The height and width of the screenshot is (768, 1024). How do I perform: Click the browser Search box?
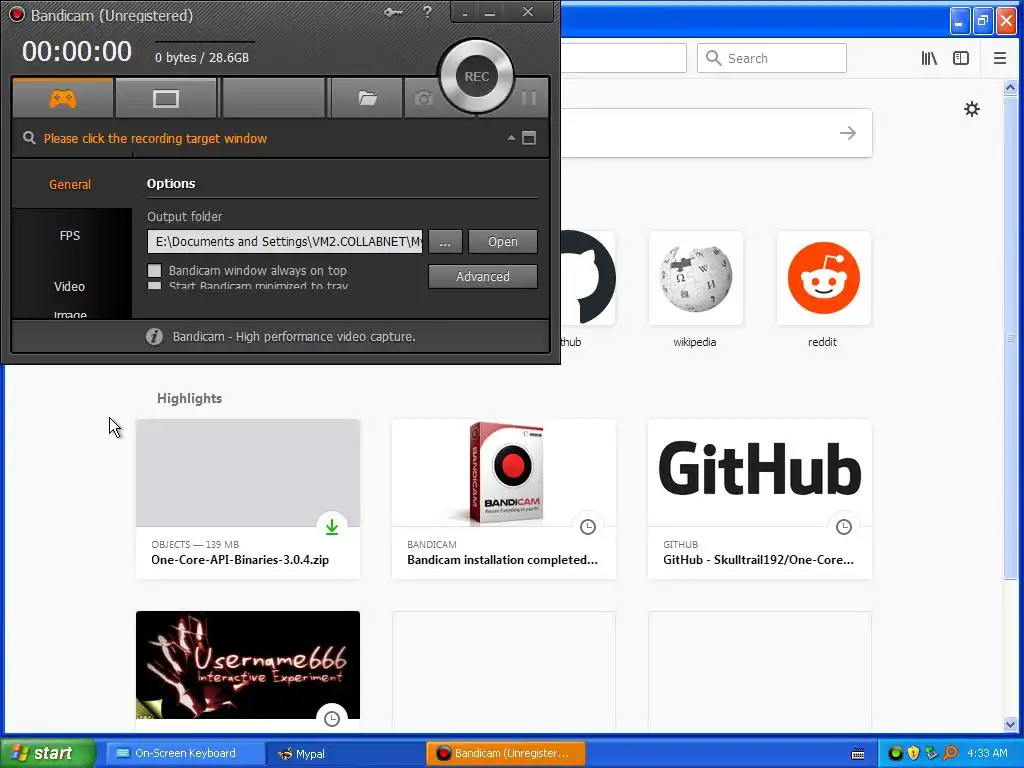click(772, 58)
